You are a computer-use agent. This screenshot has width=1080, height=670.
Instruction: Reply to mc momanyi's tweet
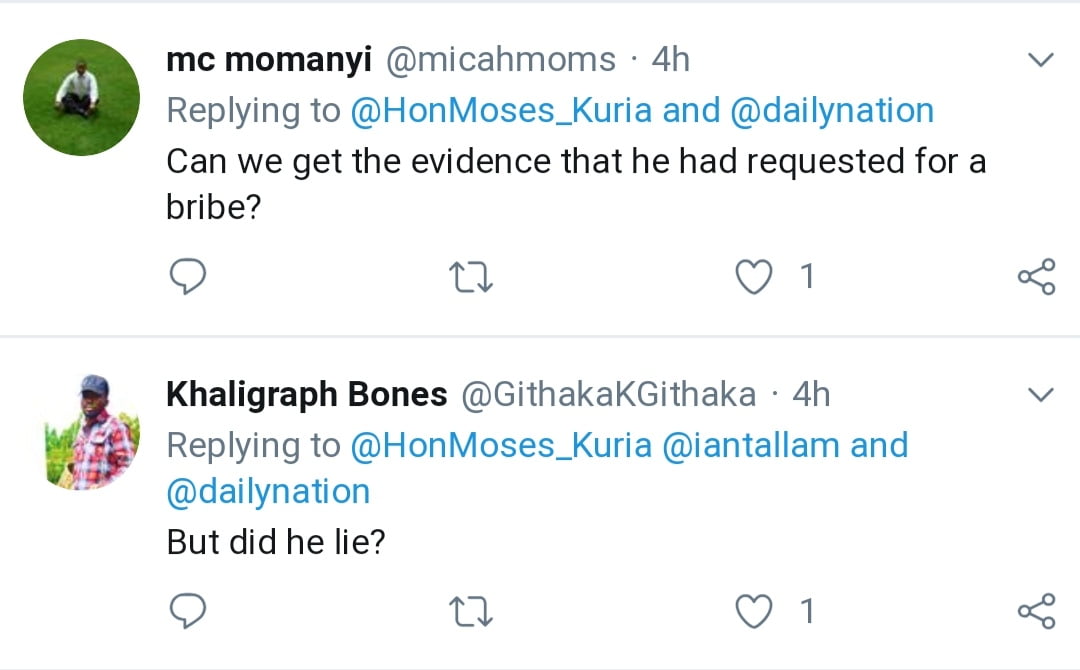coord(186,276)
